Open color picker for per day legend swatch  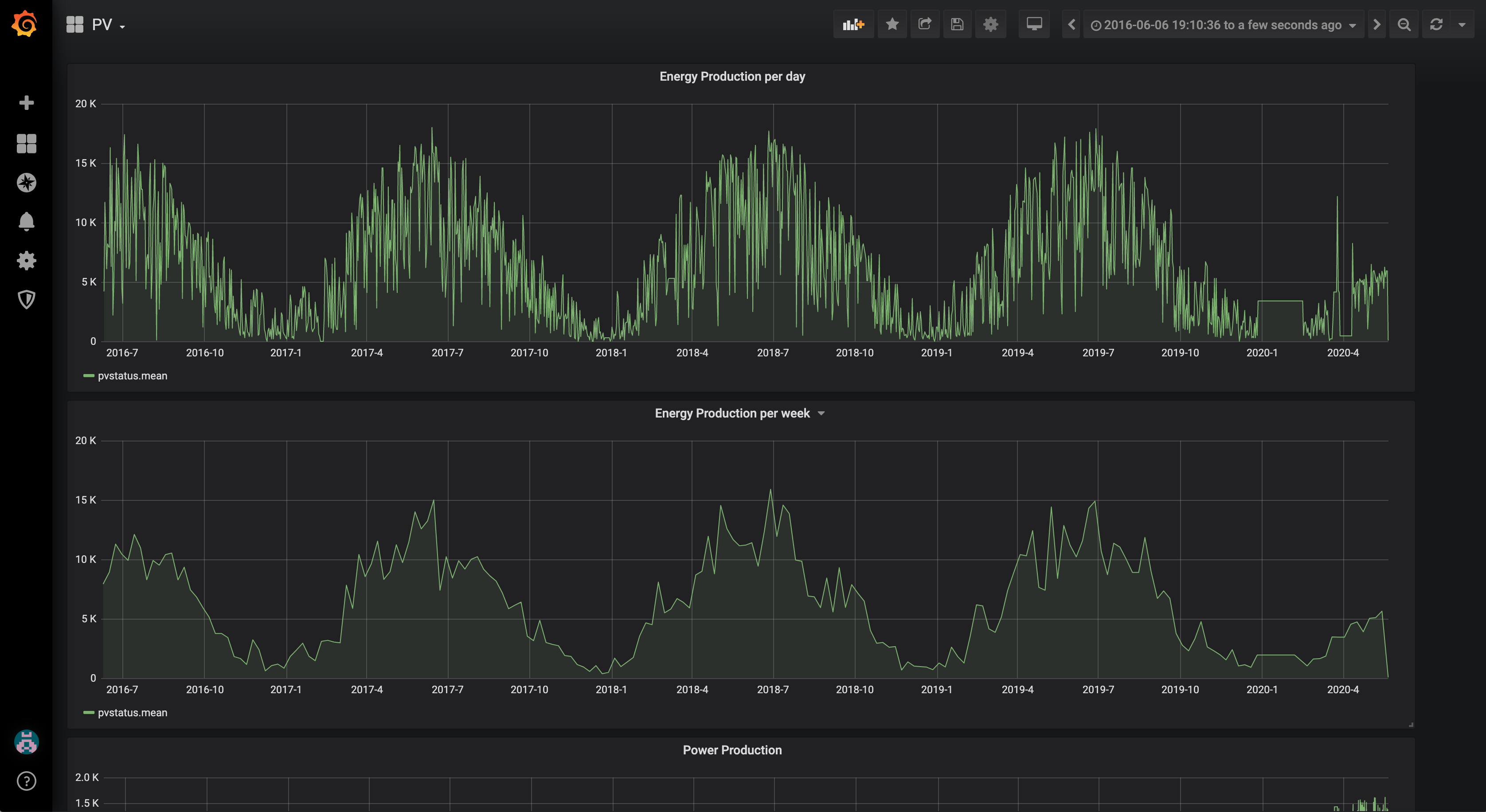(88, 375)
